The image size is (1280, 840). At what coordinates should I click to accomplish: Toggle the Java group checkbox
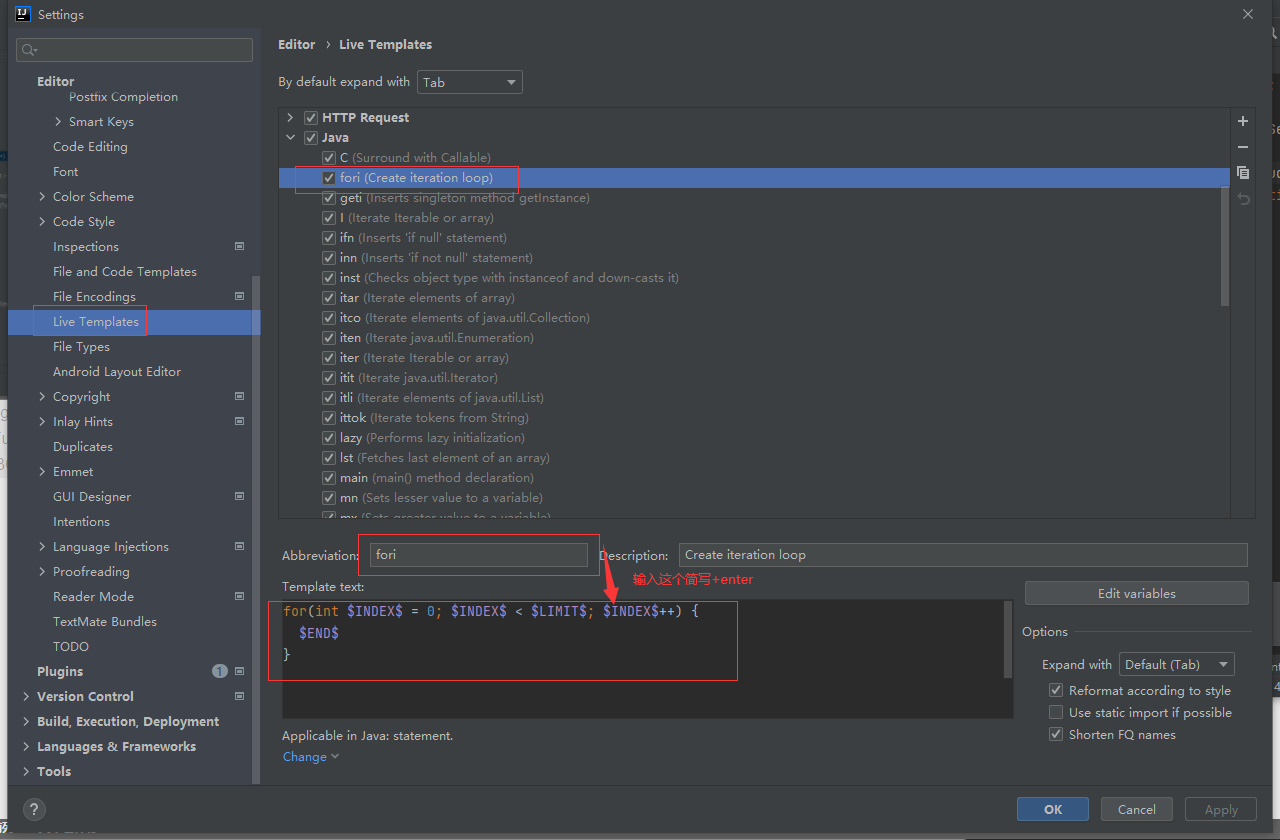click(311, 137)
